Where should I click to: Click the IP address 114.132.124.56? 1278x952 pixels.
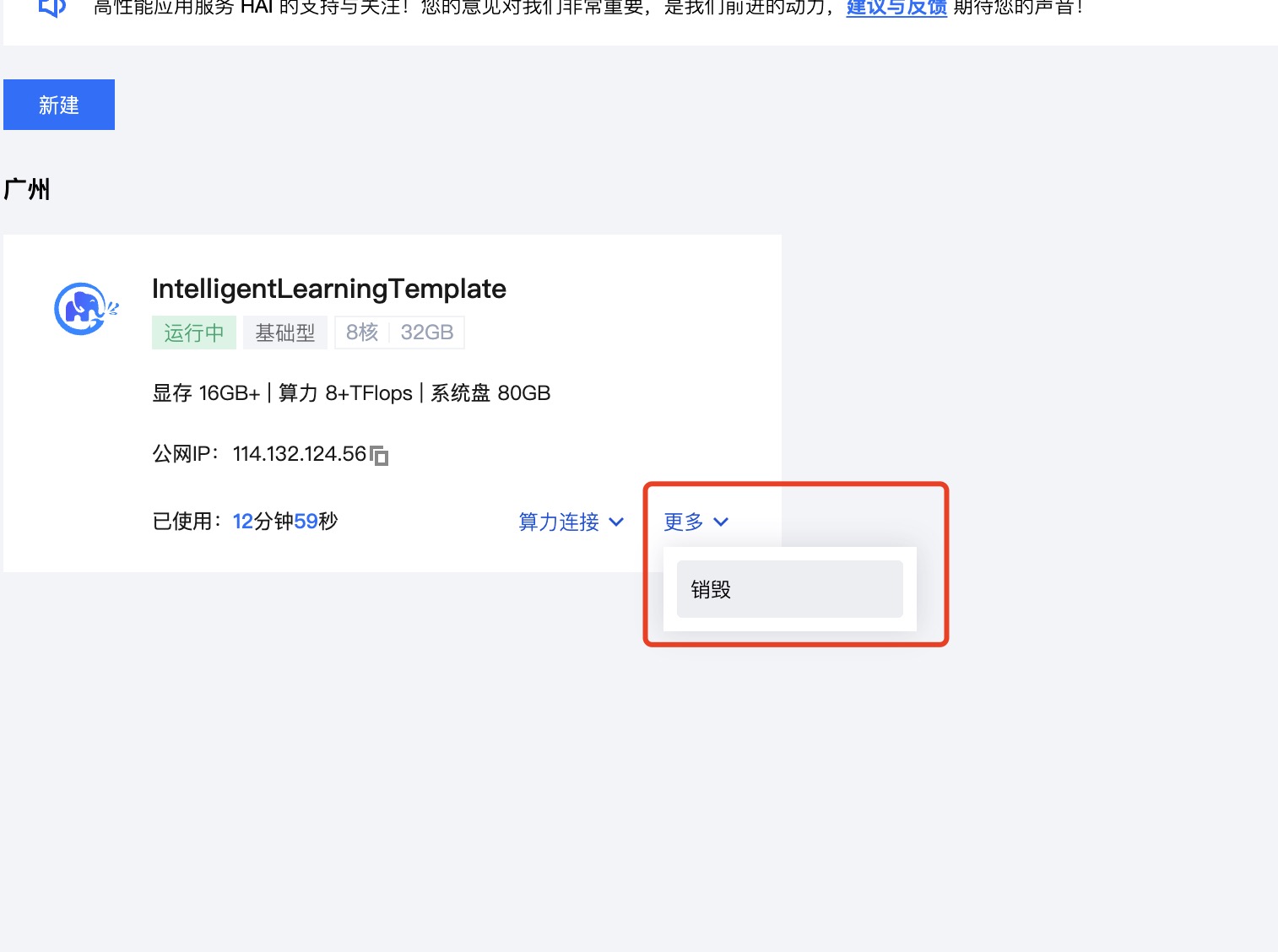(x=300, y=454)
